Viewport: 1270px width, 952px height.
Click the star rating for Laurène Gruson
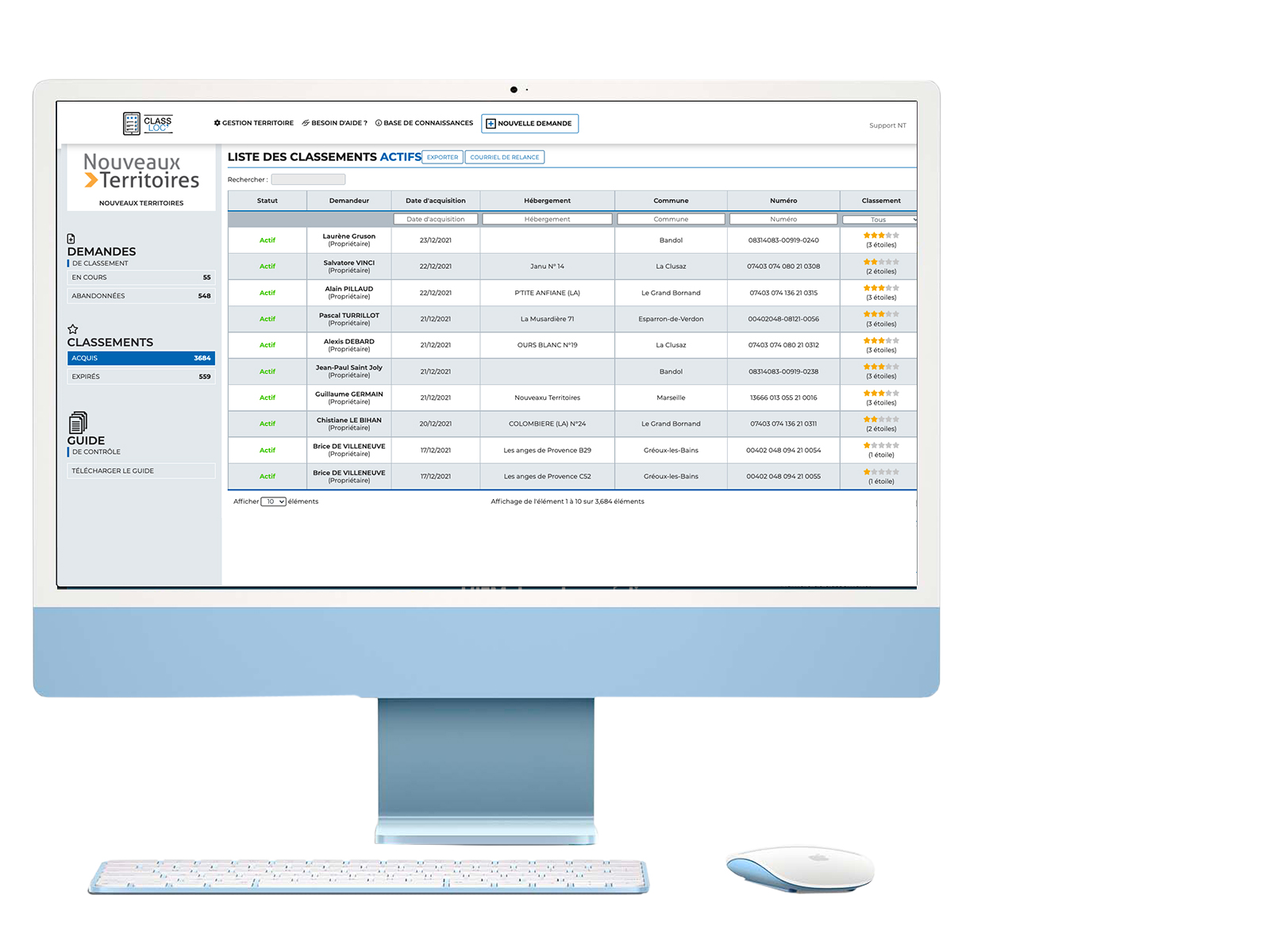(x=881, y=236)
